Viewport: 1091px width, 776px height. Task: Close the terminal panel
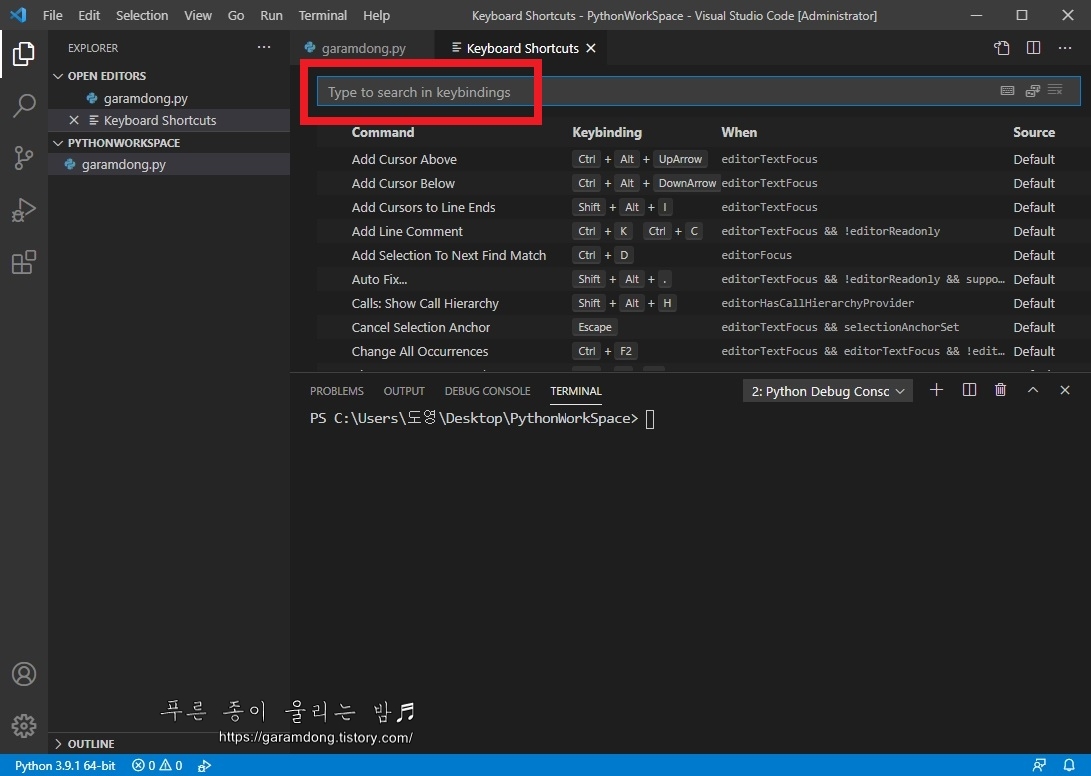coord(1065,390)
